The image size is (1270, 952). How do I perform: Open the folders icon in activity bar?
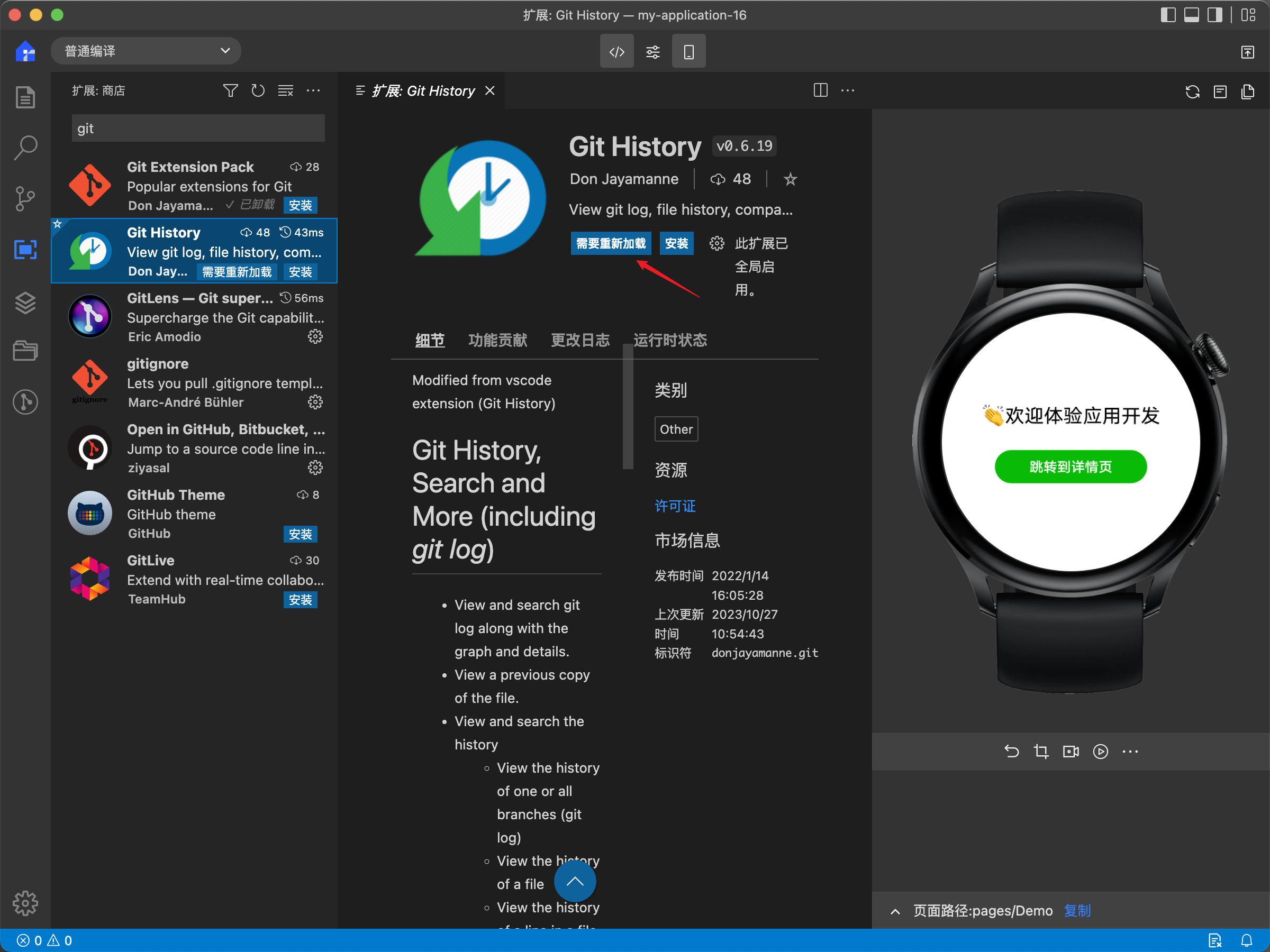click(25, 350)
